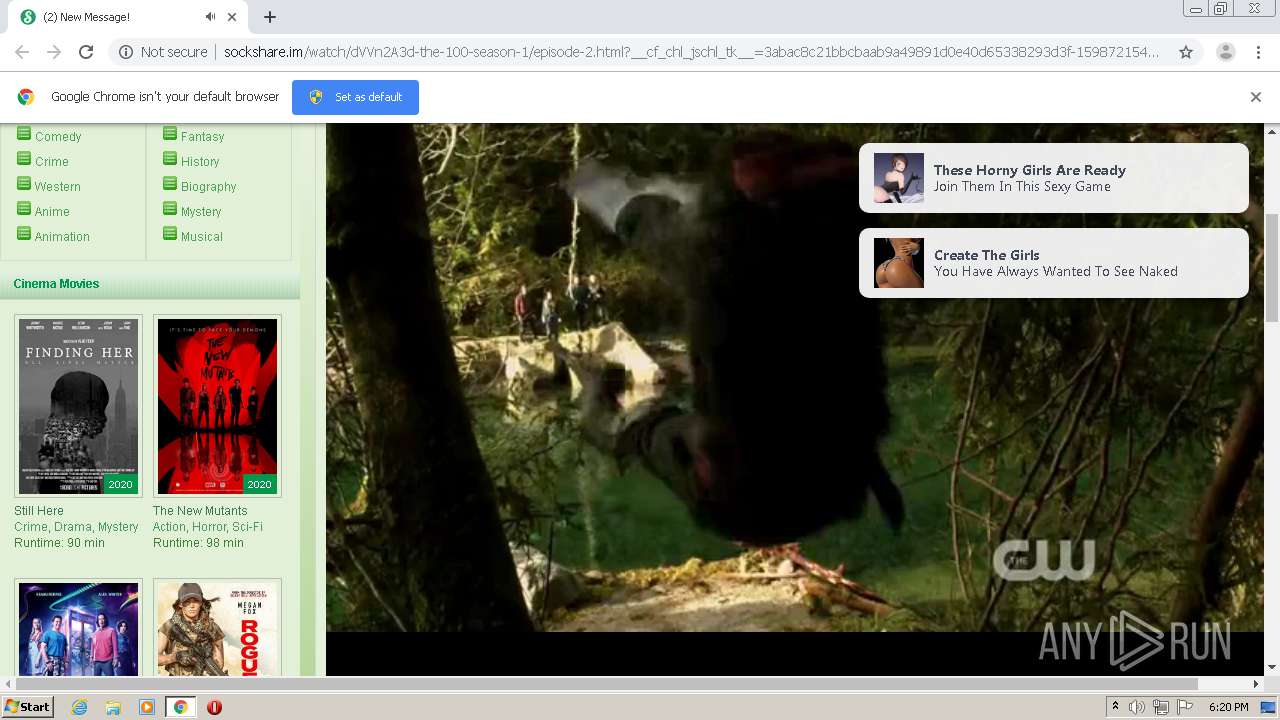Switch to Chrome taskbar button

[180, 707]
